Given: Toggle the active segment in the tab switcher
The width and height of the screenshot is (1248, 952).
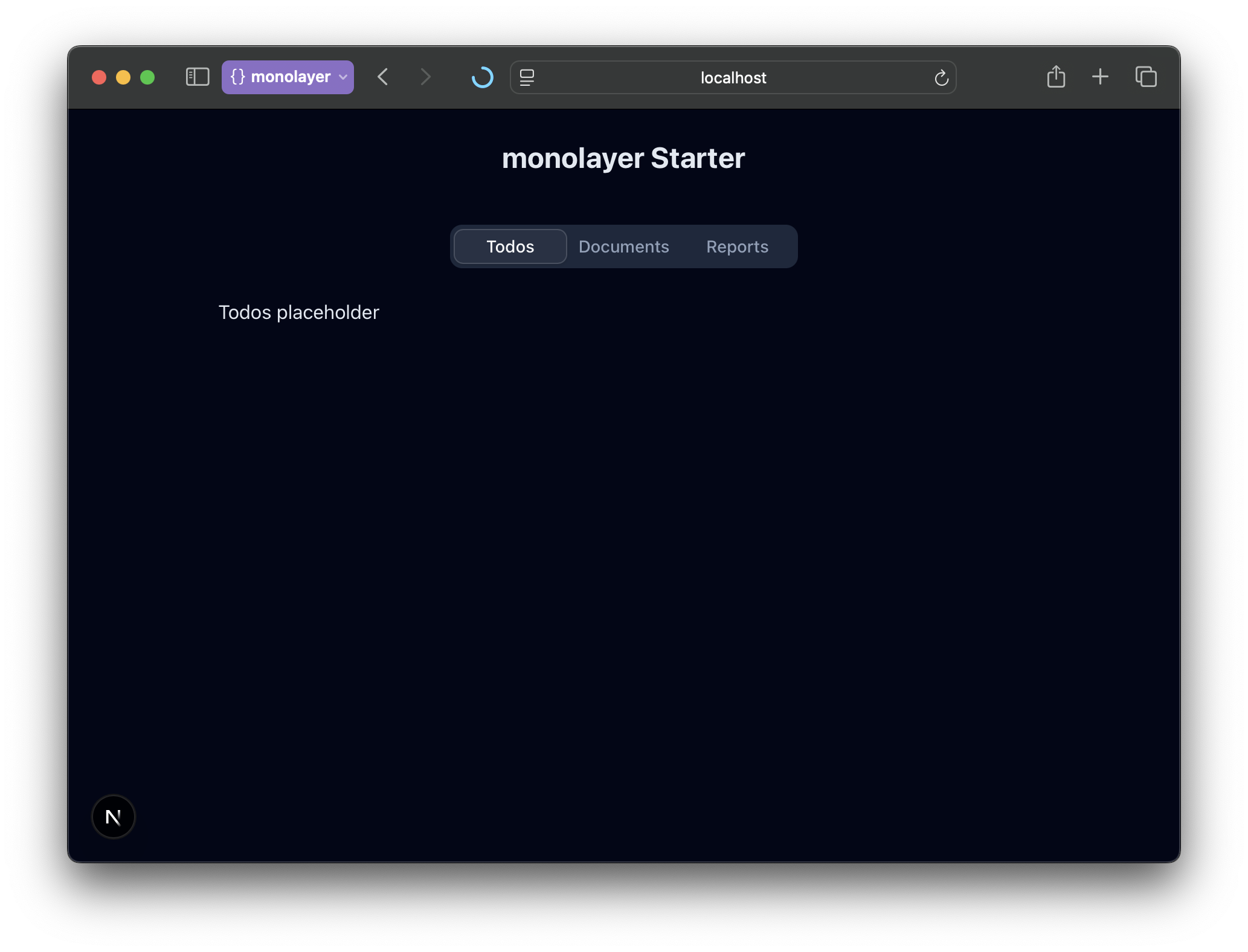Looking at the screenshot, I should pyautogui.click(x=509, y=246).
